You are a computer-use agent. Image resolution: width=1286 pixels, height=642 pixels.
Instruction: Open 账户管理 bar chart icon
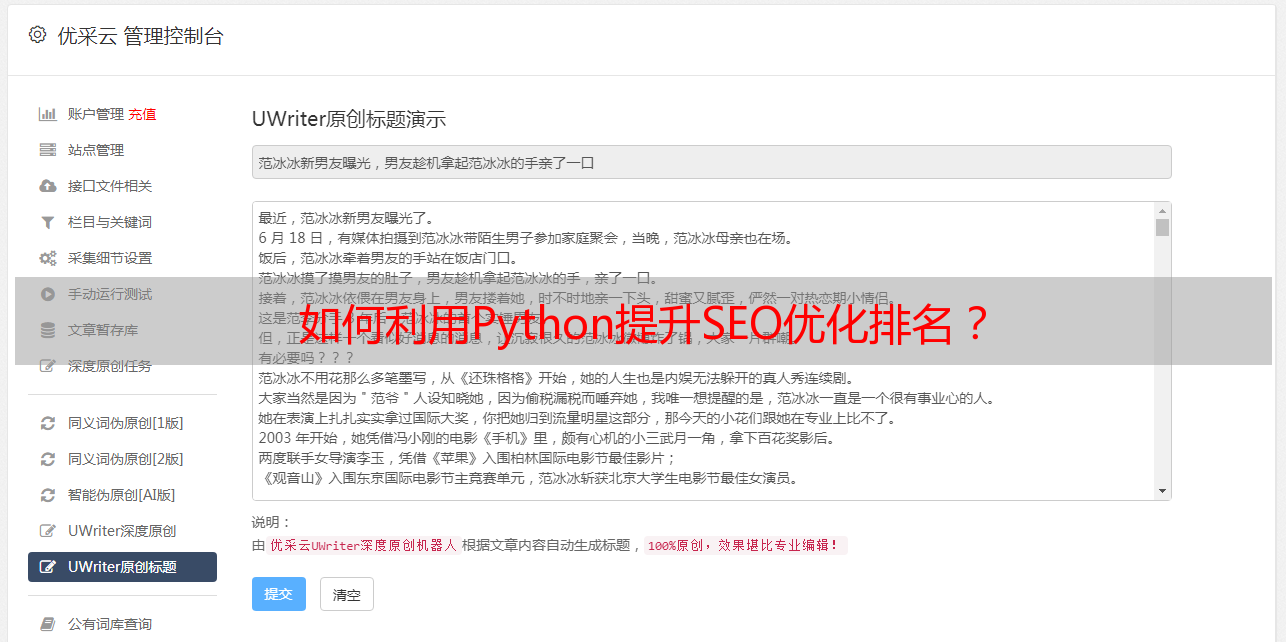point(47,114)
